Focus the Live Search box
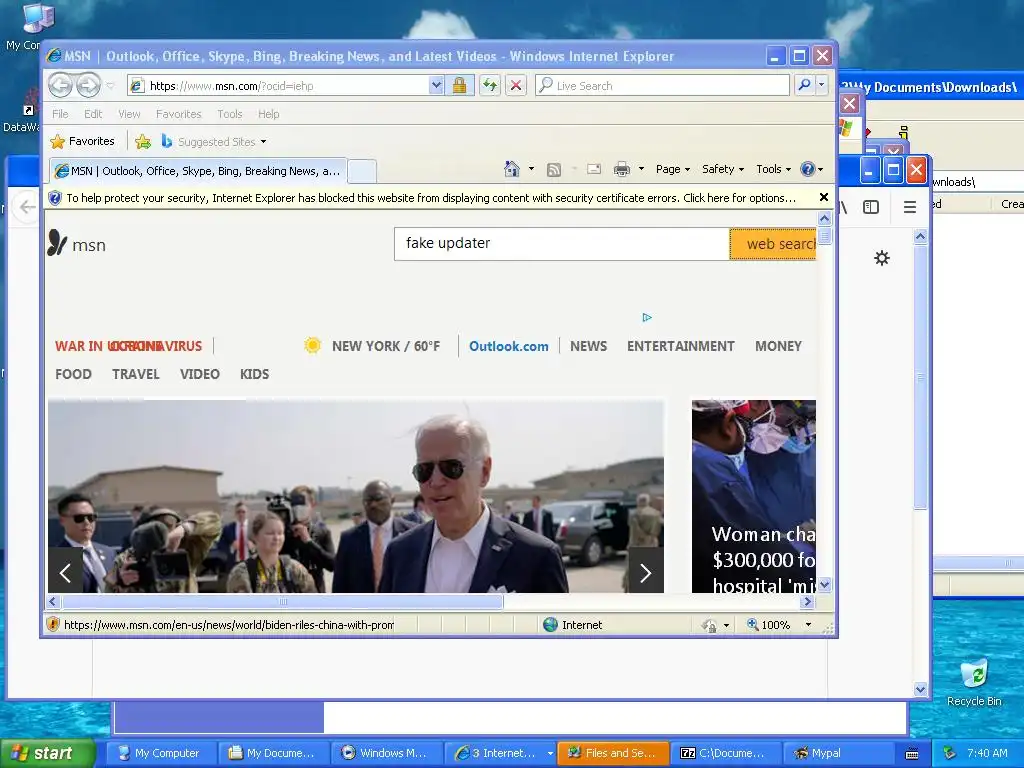1024x768 pixels. pyautogui.click(x=662, y=86)
